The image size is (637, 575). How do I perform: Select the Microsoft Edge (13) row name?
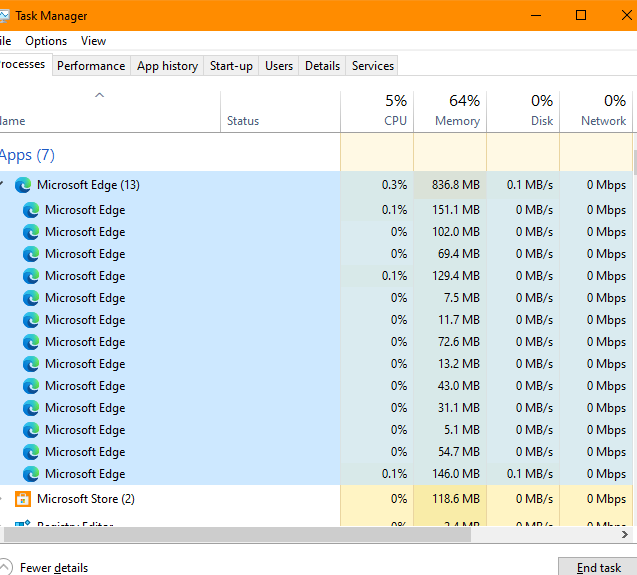point(88,185)
